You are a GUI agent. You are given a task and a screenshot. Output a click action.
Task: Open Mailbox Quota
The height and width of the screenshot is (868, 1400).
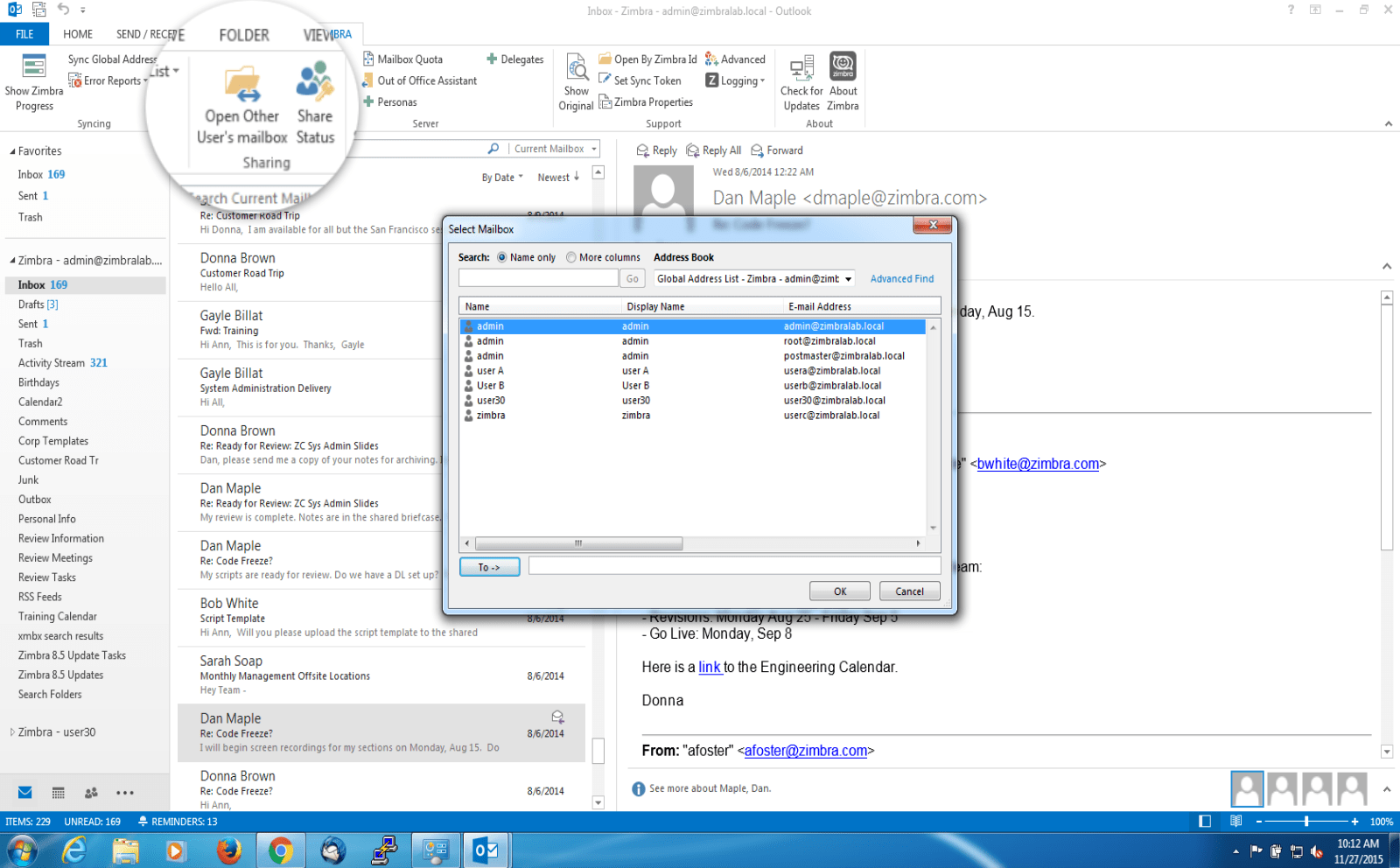tap(403, 59)
